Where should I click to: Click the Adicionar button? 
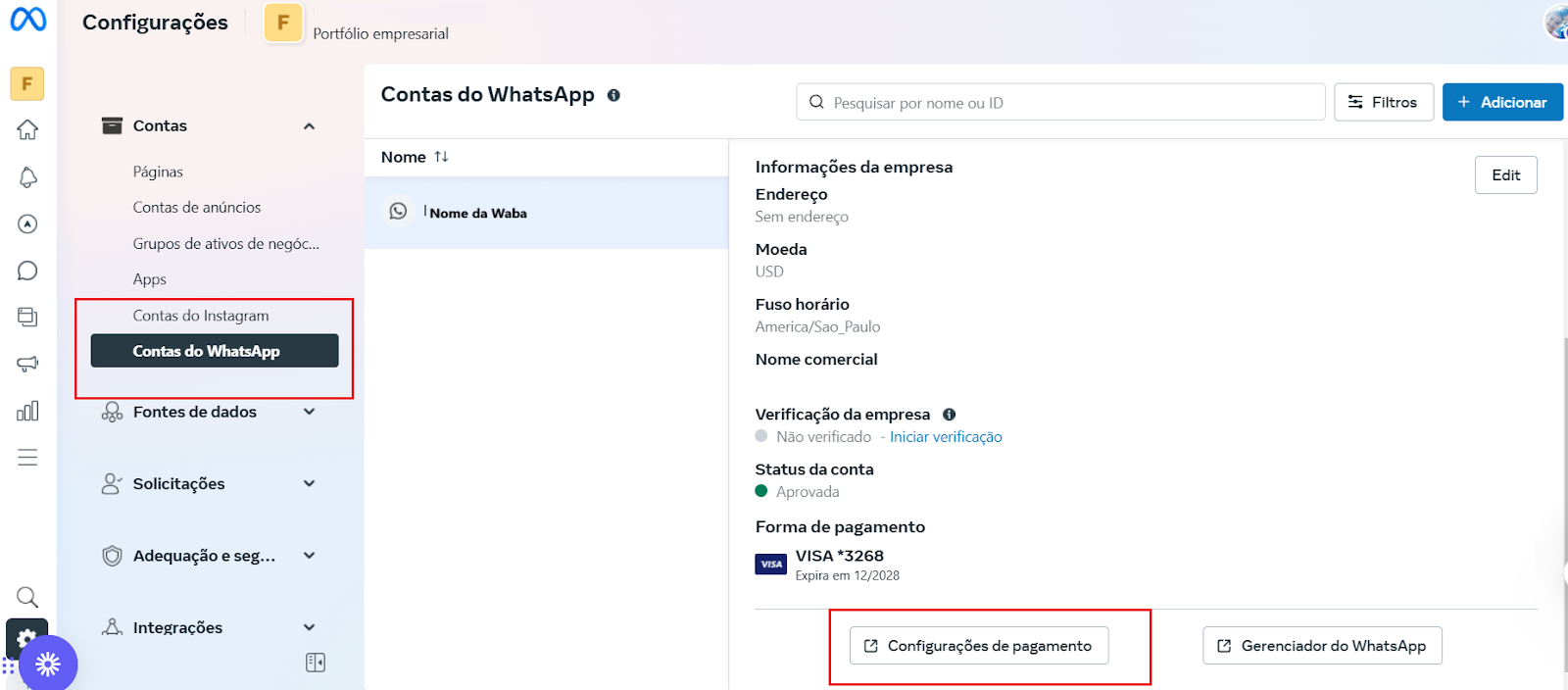(x=1501, y=102)
